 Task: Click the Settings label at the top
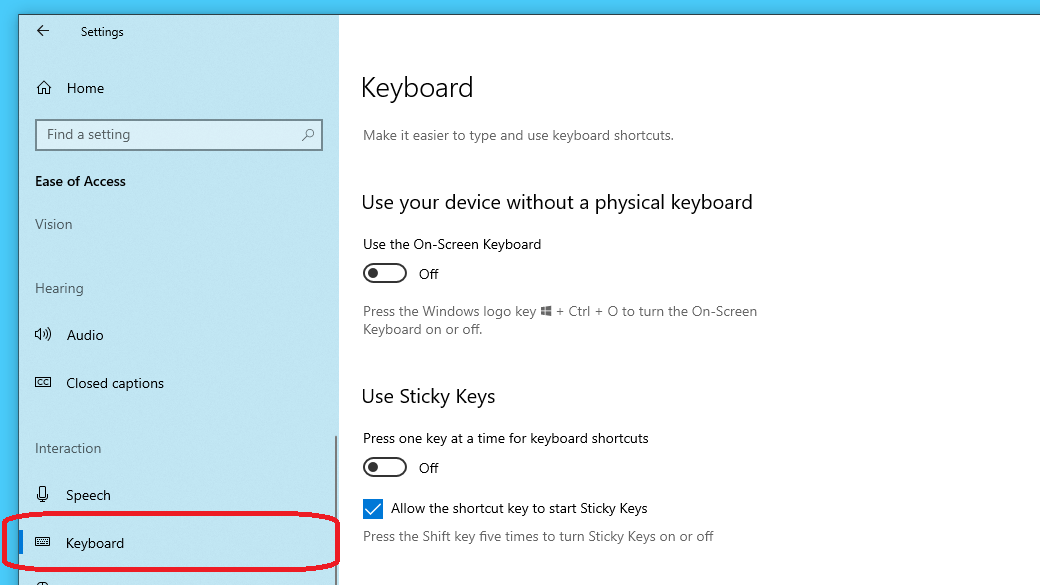[101, 31]
